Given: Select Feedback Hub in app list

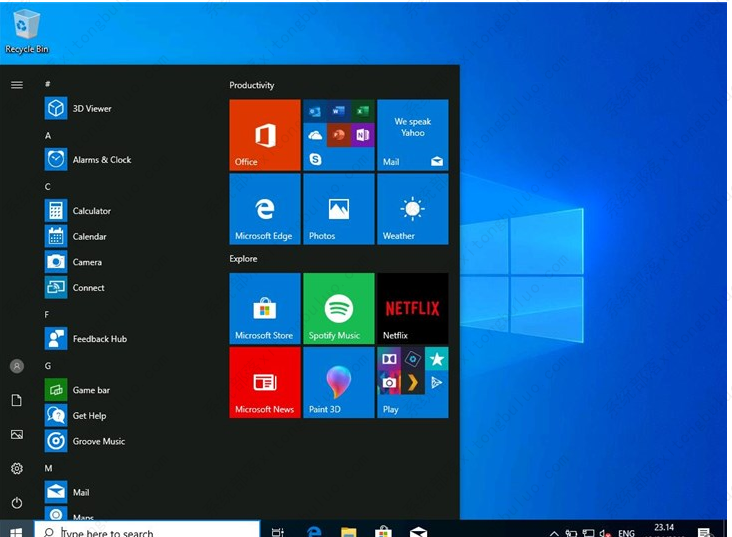Looking at the screenshot, I should 99,339.
